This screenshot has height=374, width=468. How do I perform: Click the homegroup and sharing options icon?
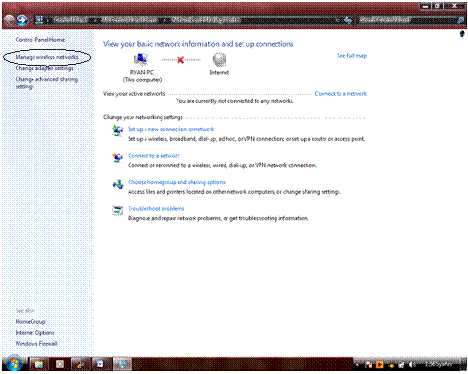[117, 184]
